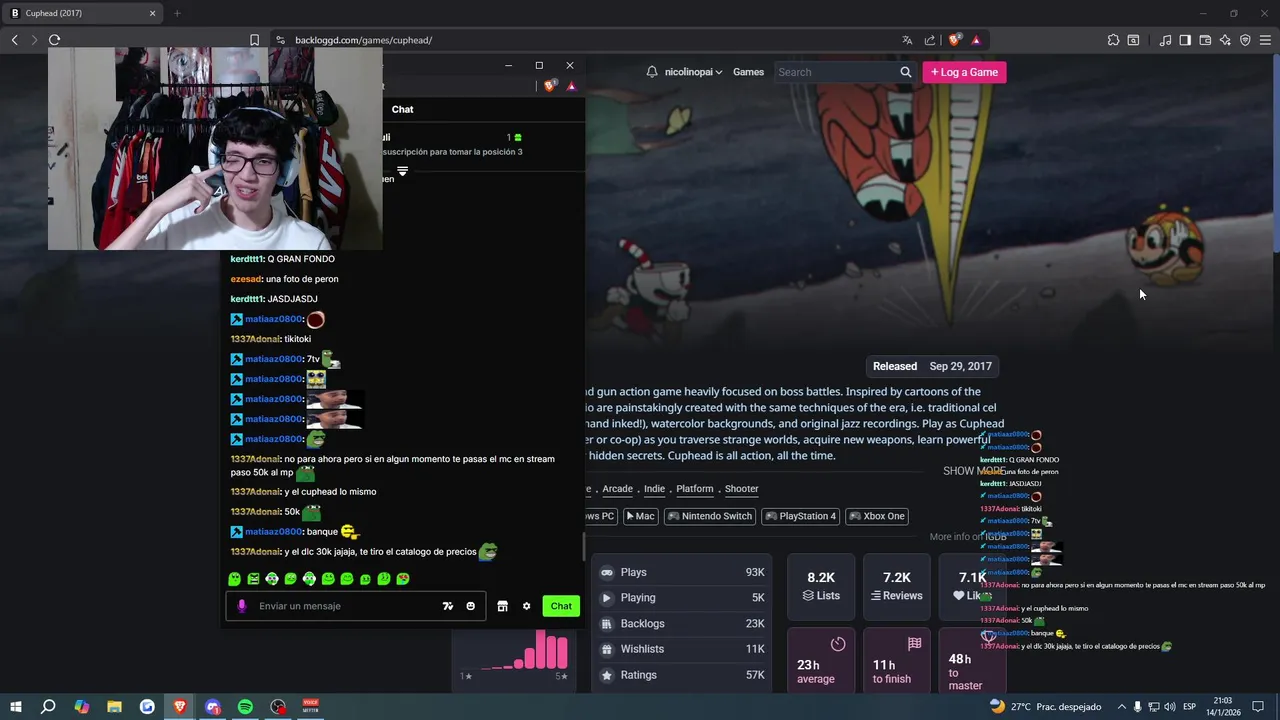This screenshot has width=1280, height=720.
Task: Switch to the Cuphead (2017) browser tab
Action: tap(84, 13)
